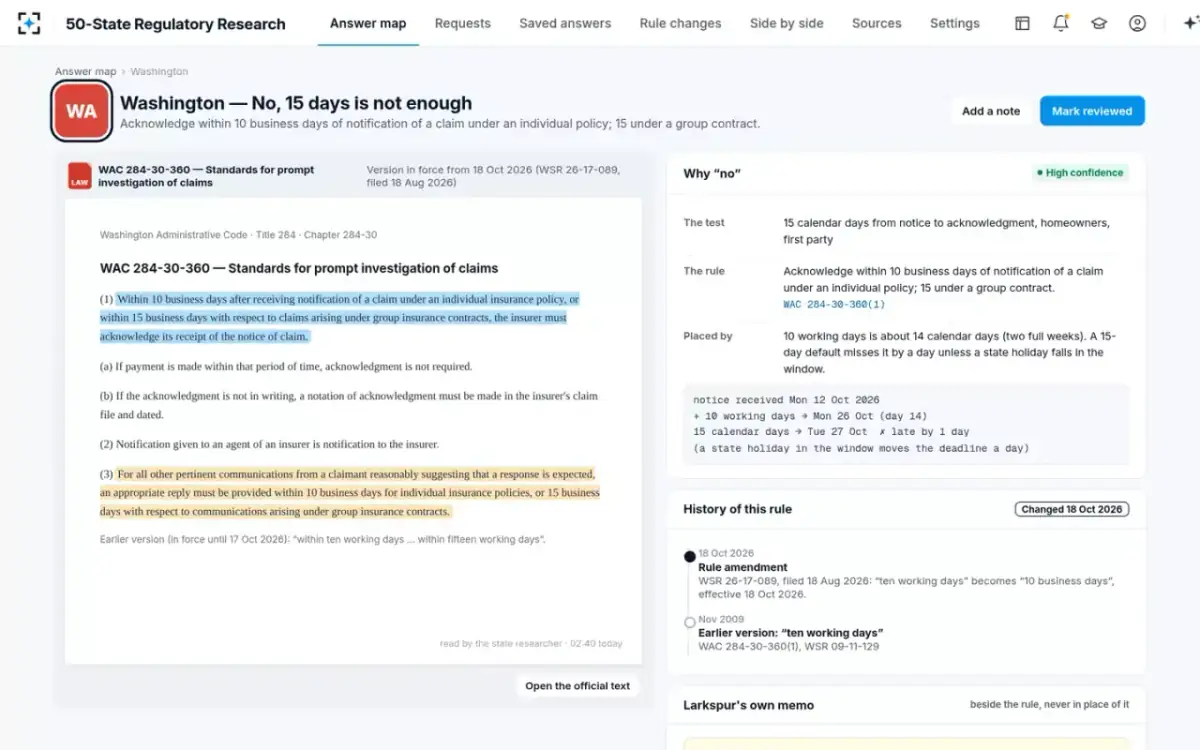Open notifications from the bell icon
The width and height of the screenshot is (1200, 750).
(x=1061, y=23)
